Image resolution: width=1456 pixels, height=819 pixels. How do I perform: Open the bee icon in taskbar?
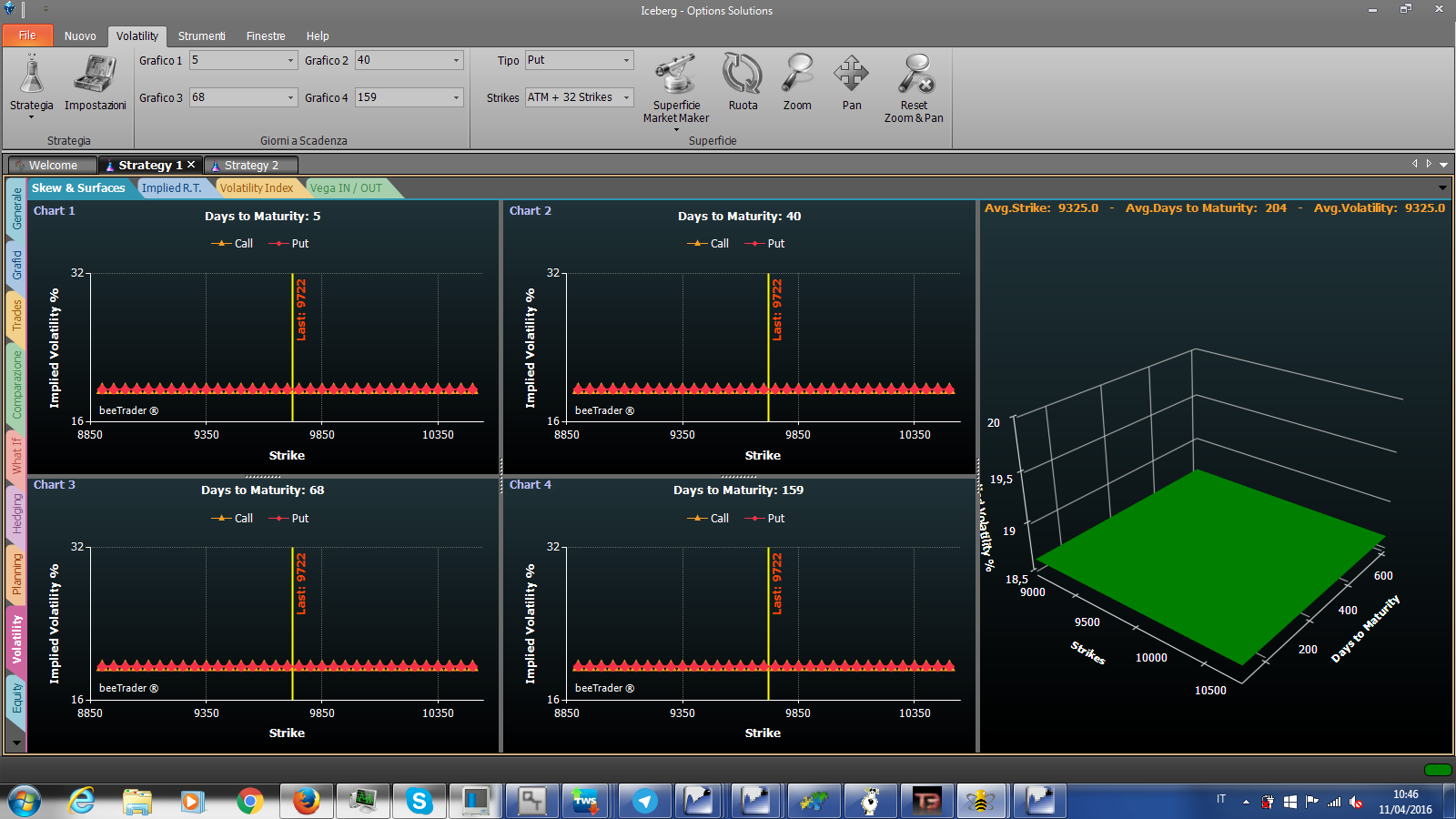[x=981, y=801]
